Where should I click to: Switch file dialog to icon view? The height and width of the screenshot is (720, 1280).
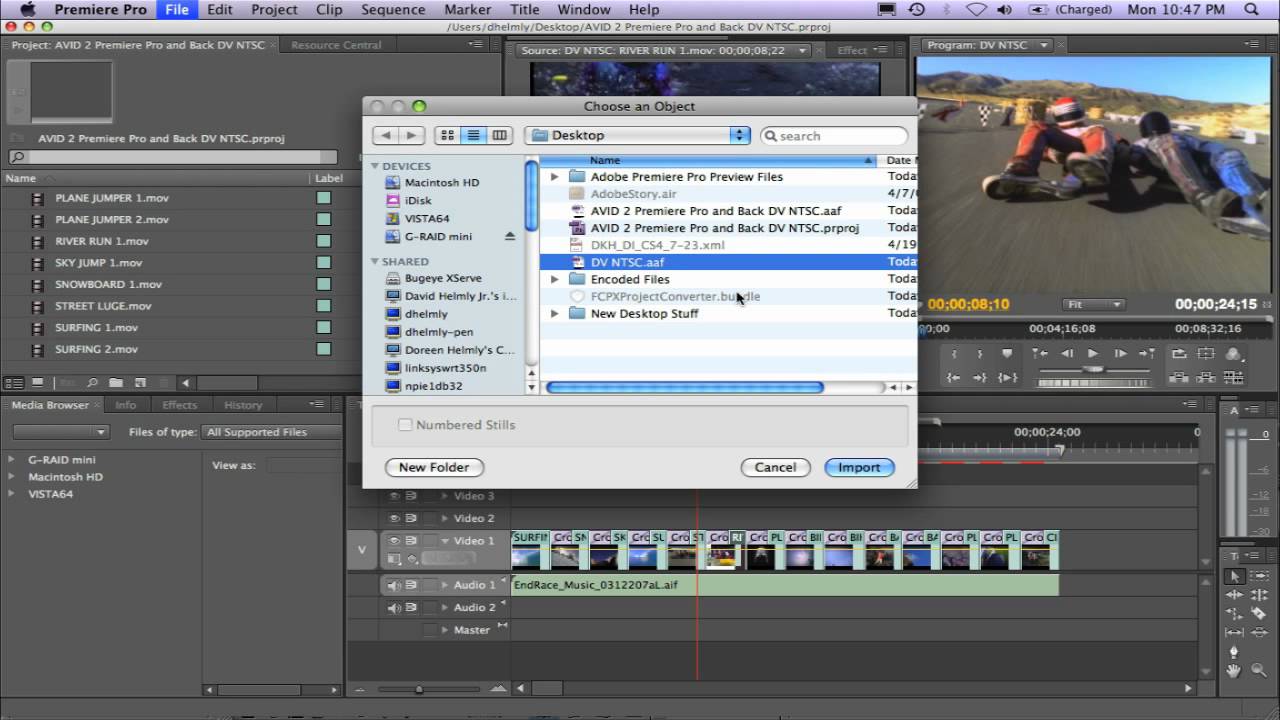[448, 135]
